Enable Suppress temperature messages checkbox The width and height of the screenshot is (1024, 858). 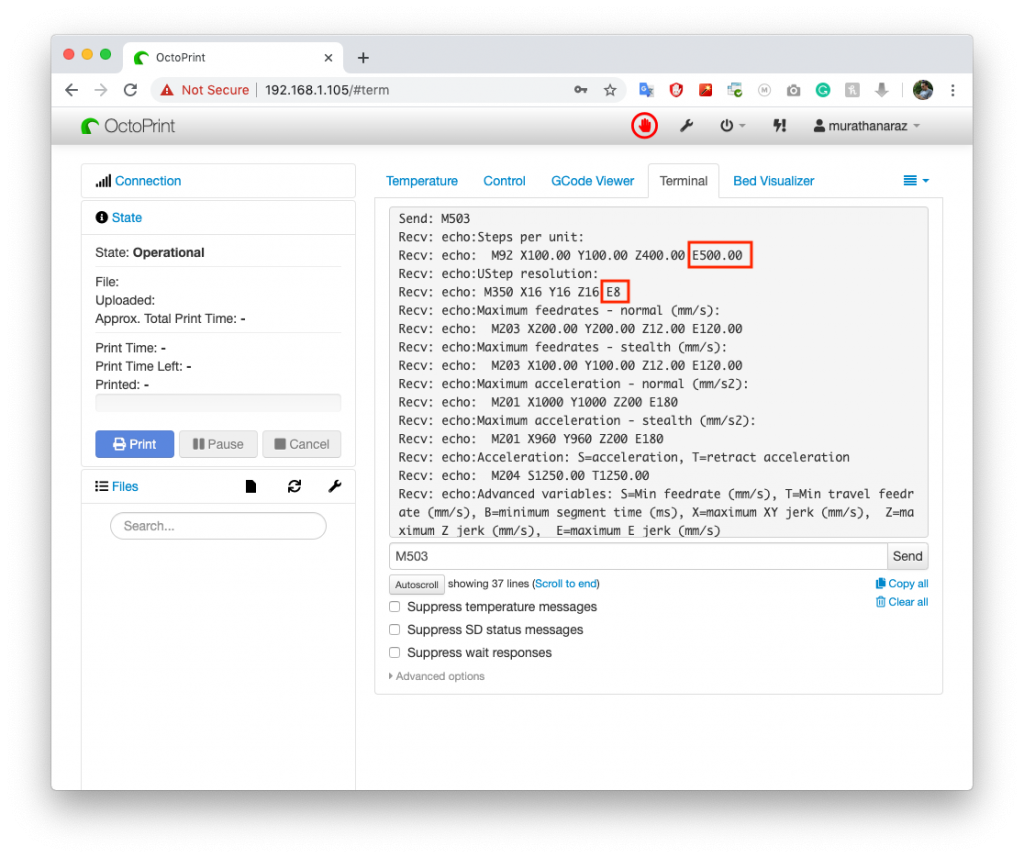[394, 607]
